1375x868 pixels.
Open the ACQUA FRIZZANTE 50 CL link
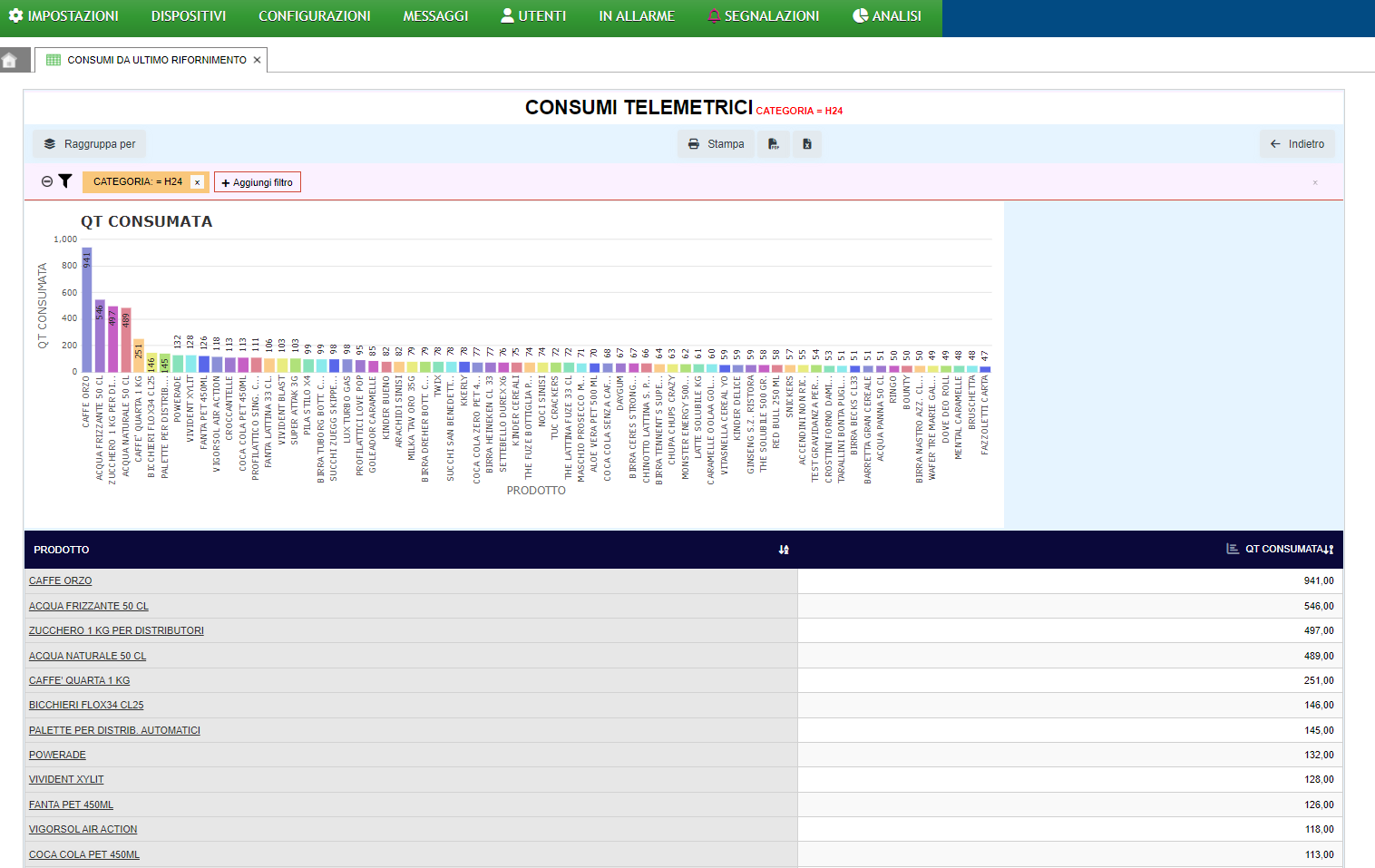(89, 606)
